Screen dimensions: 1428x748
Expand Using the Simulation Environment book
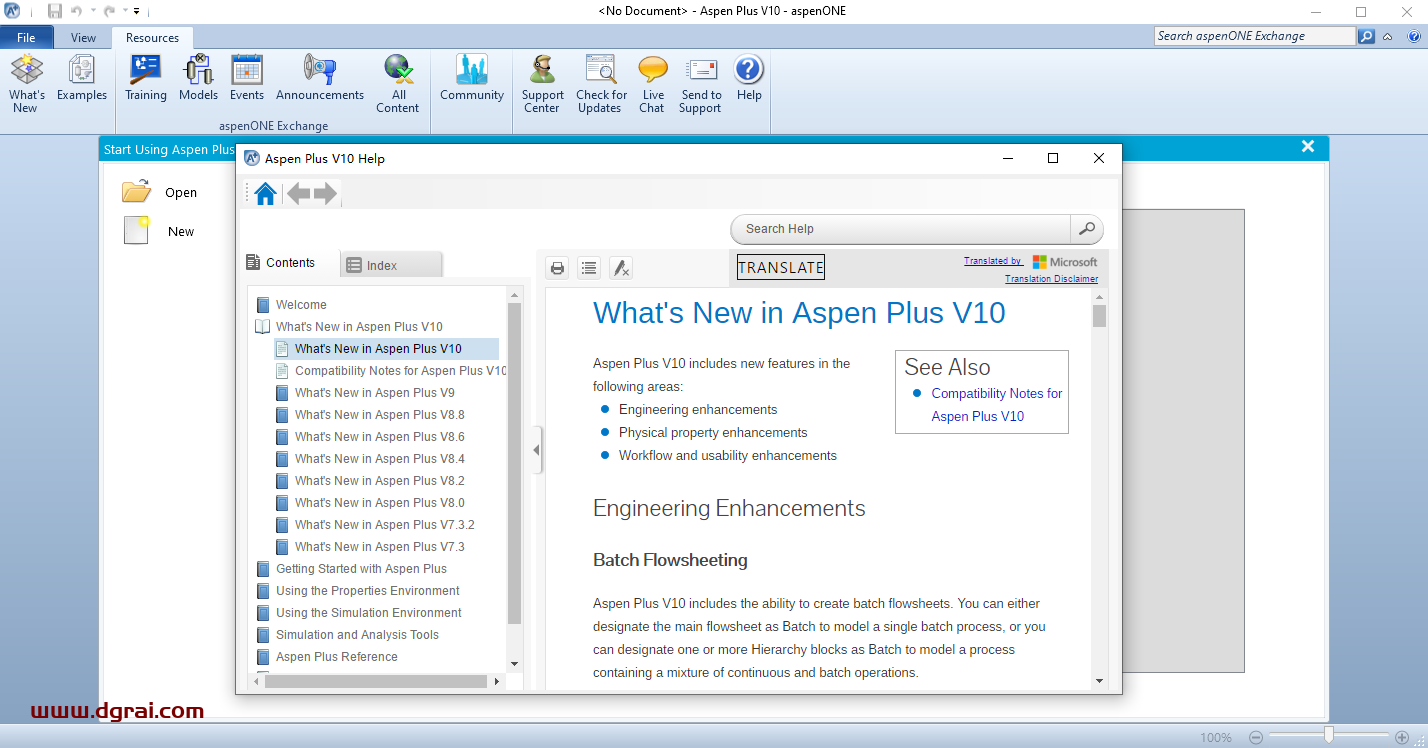coord(263,613)
